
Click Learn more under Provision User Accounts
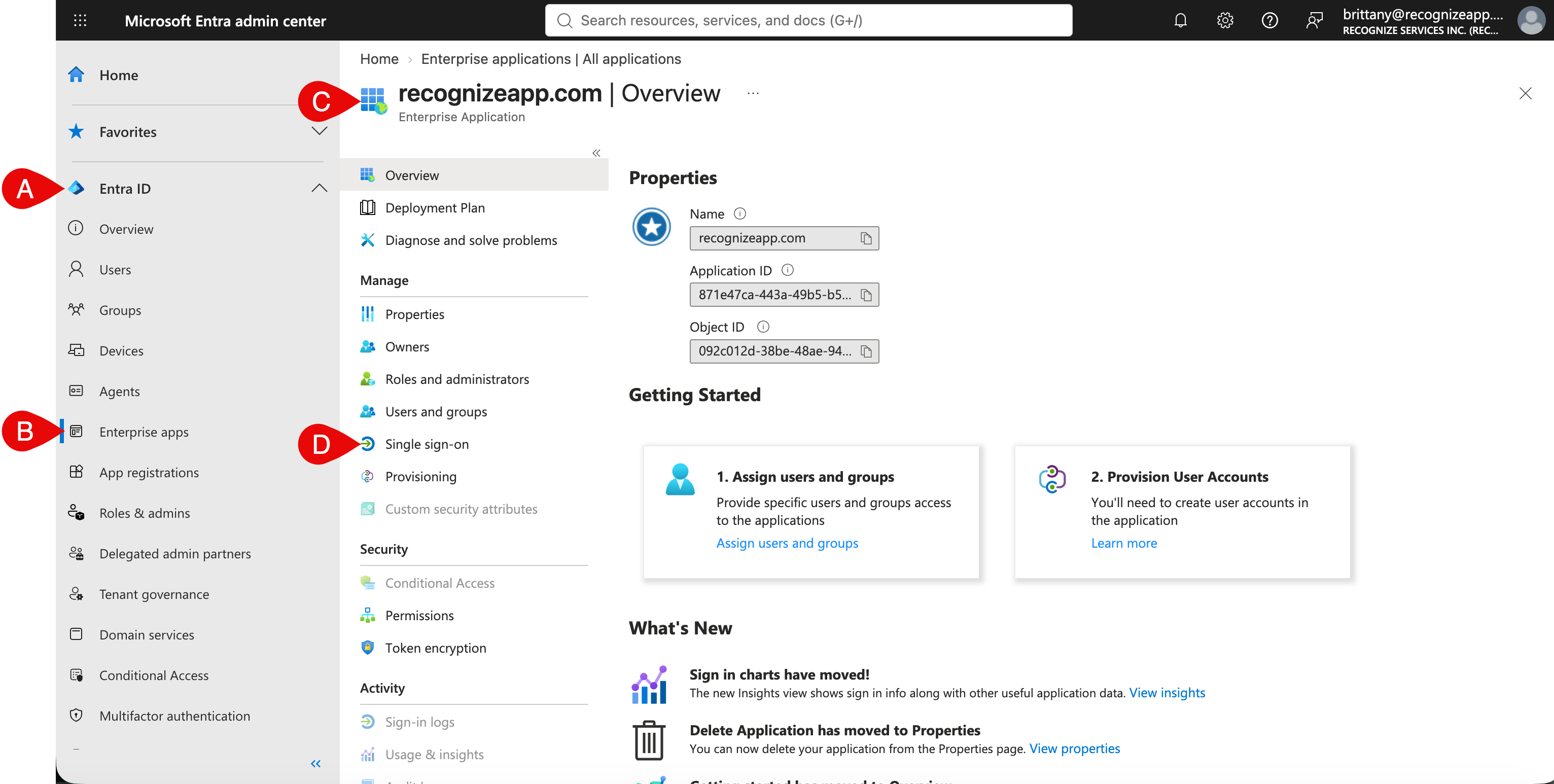(1124, 543)
